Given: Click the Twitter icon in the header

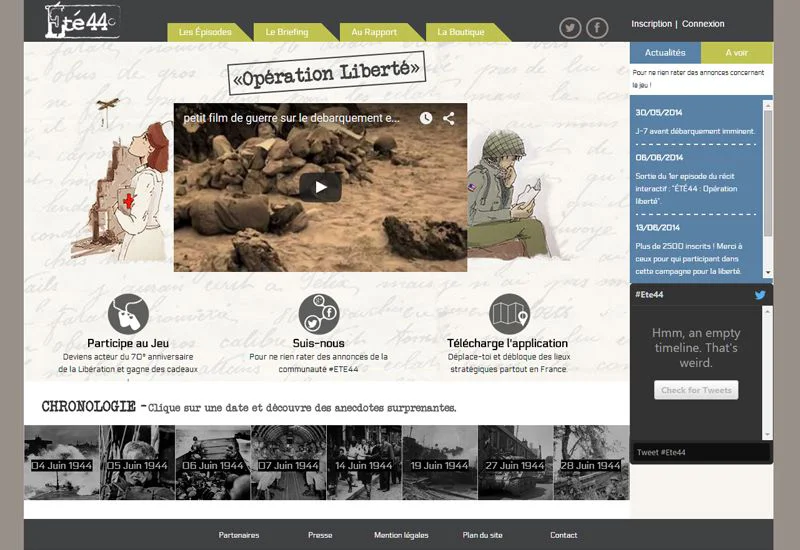Looking at the screenshot, I should click(x=570, y=28).
